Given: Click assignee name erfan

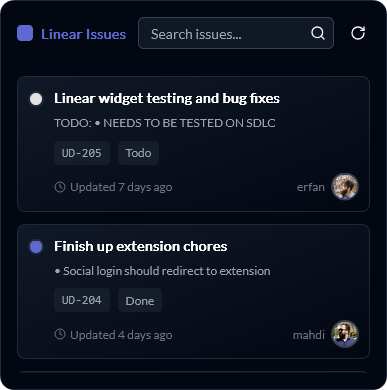Looking at the screenshot, I should [x=311, y=187].
